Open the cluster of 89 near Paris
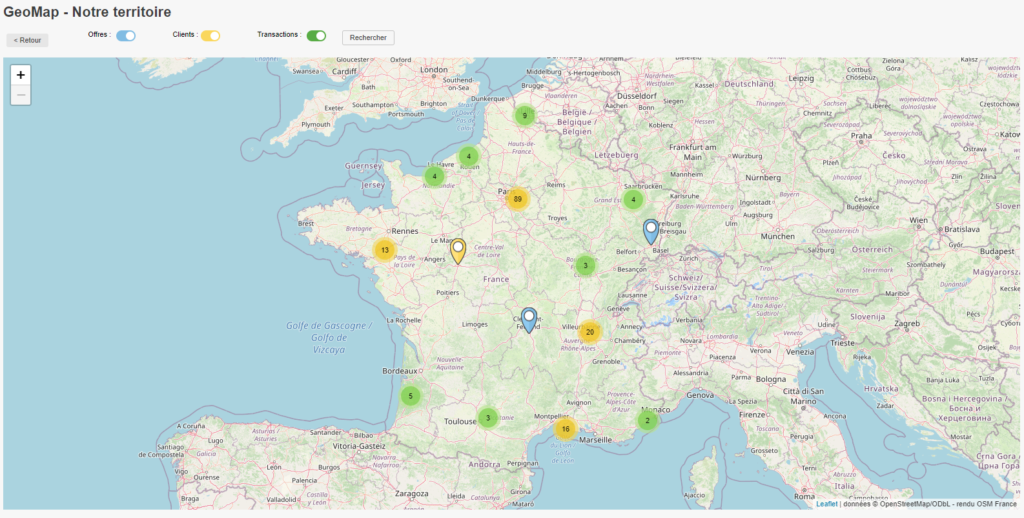 click(517, 199)
